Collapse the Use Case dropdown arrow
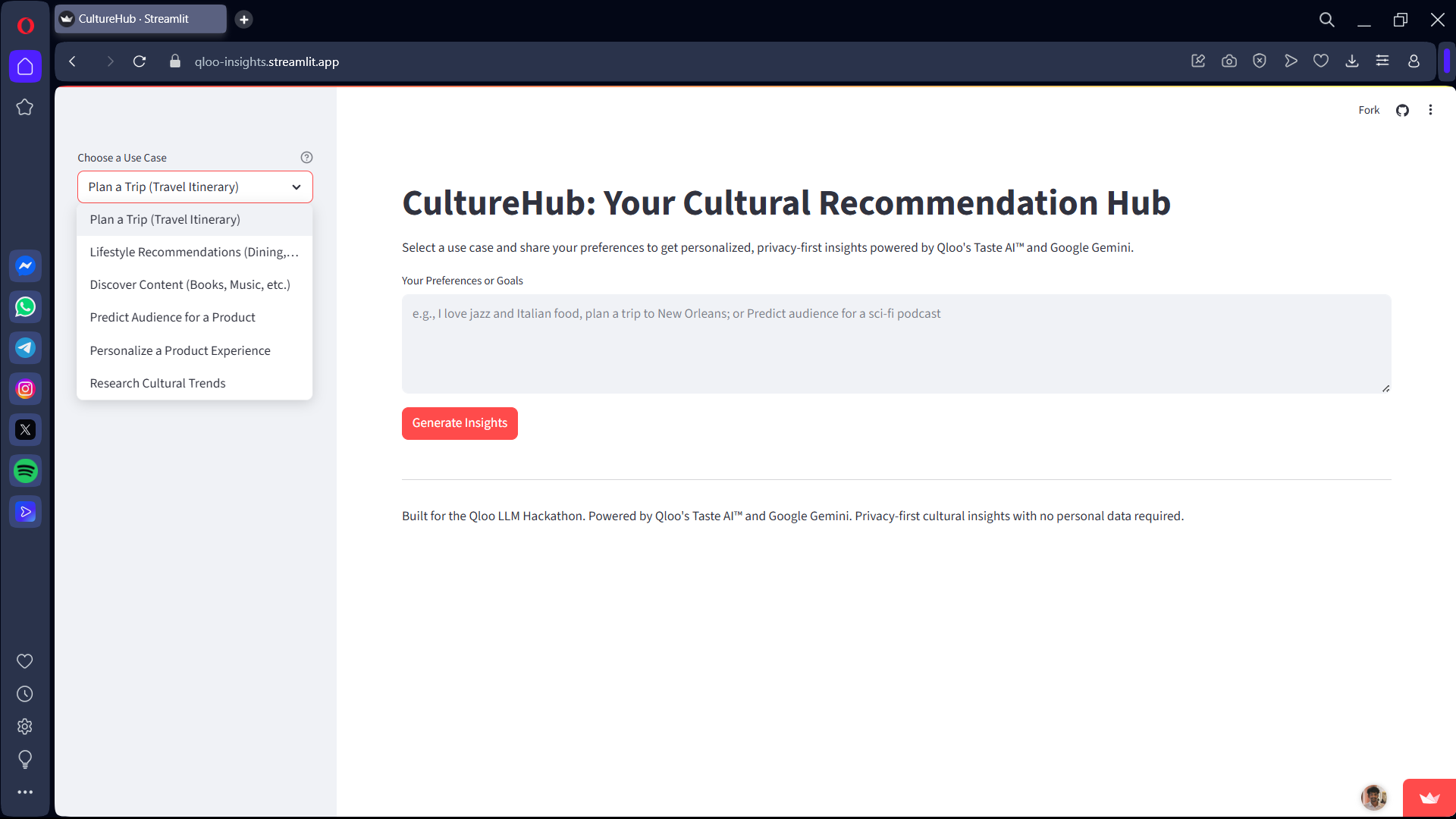The width and height of the screenshot is (1456, 819). 297,187
